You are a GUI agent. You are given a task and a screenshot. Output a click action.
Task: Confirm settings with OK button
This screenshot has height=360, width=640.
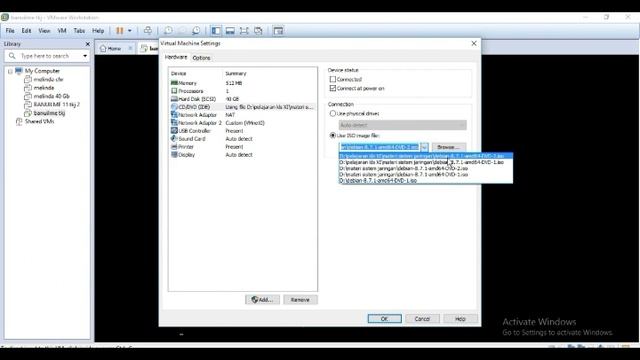pyautogui.click(x=384, y=319)
